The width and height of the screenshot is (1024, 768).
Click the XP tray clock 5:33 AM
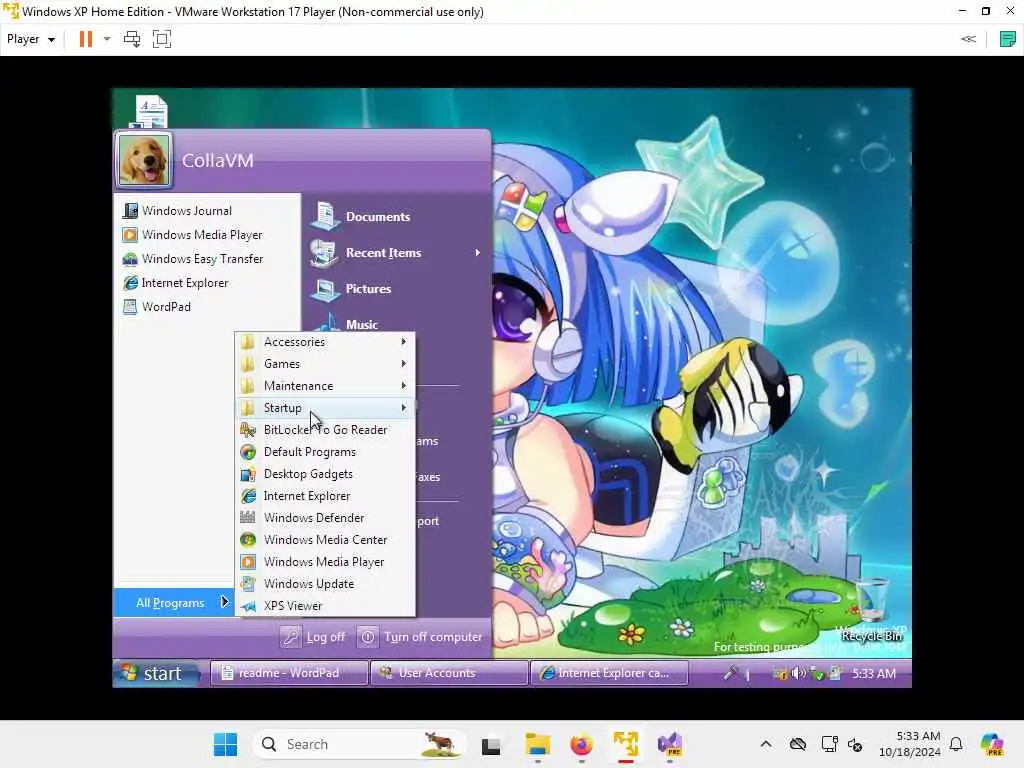874,673
